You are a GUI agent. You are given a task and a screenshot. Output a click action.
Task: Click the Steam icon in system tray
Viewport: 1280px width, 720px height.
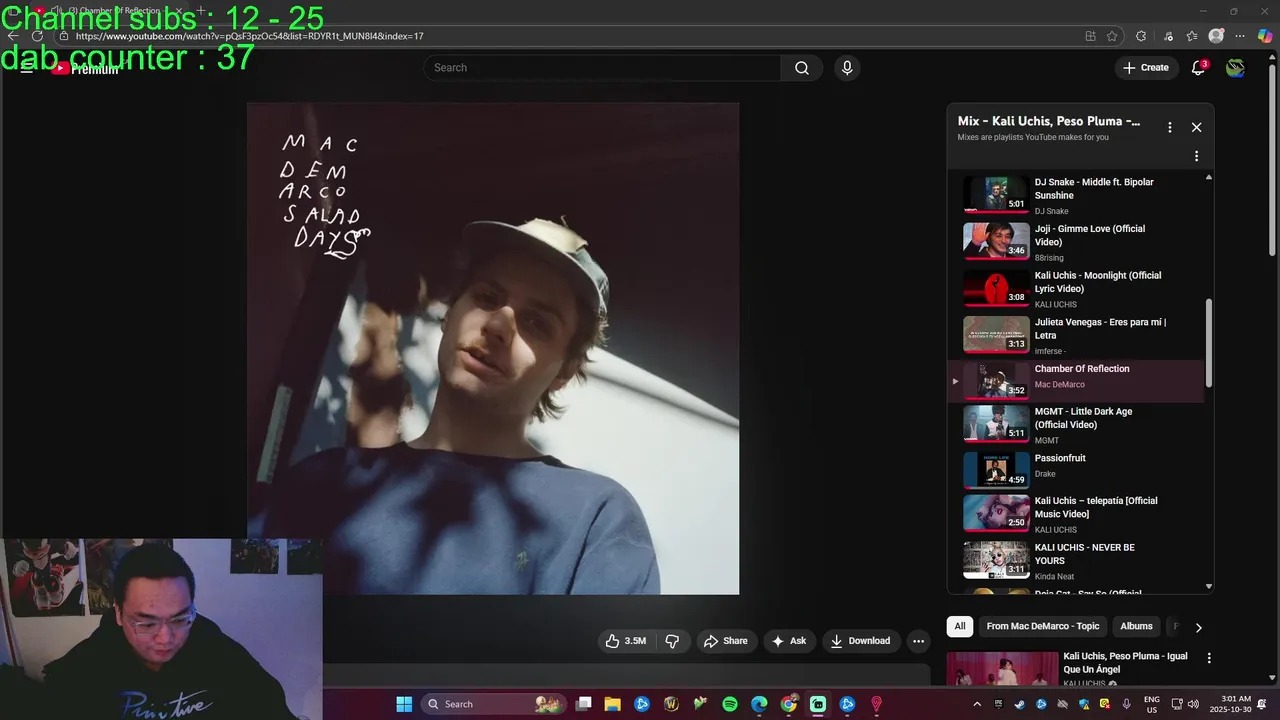pos(1019,704)
